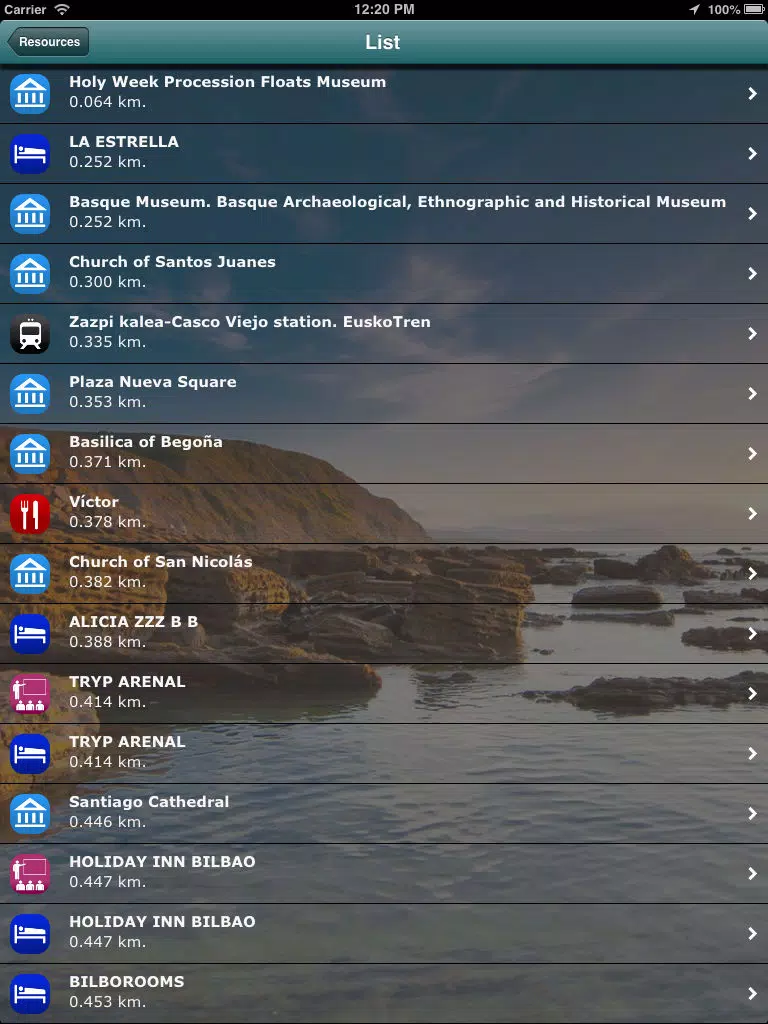The width and height of the screenshot is (768, 1024).
Task: Tap the pink meeting-room icon beside HOLIDAY INN BILBAO
Action: point(30,874)
